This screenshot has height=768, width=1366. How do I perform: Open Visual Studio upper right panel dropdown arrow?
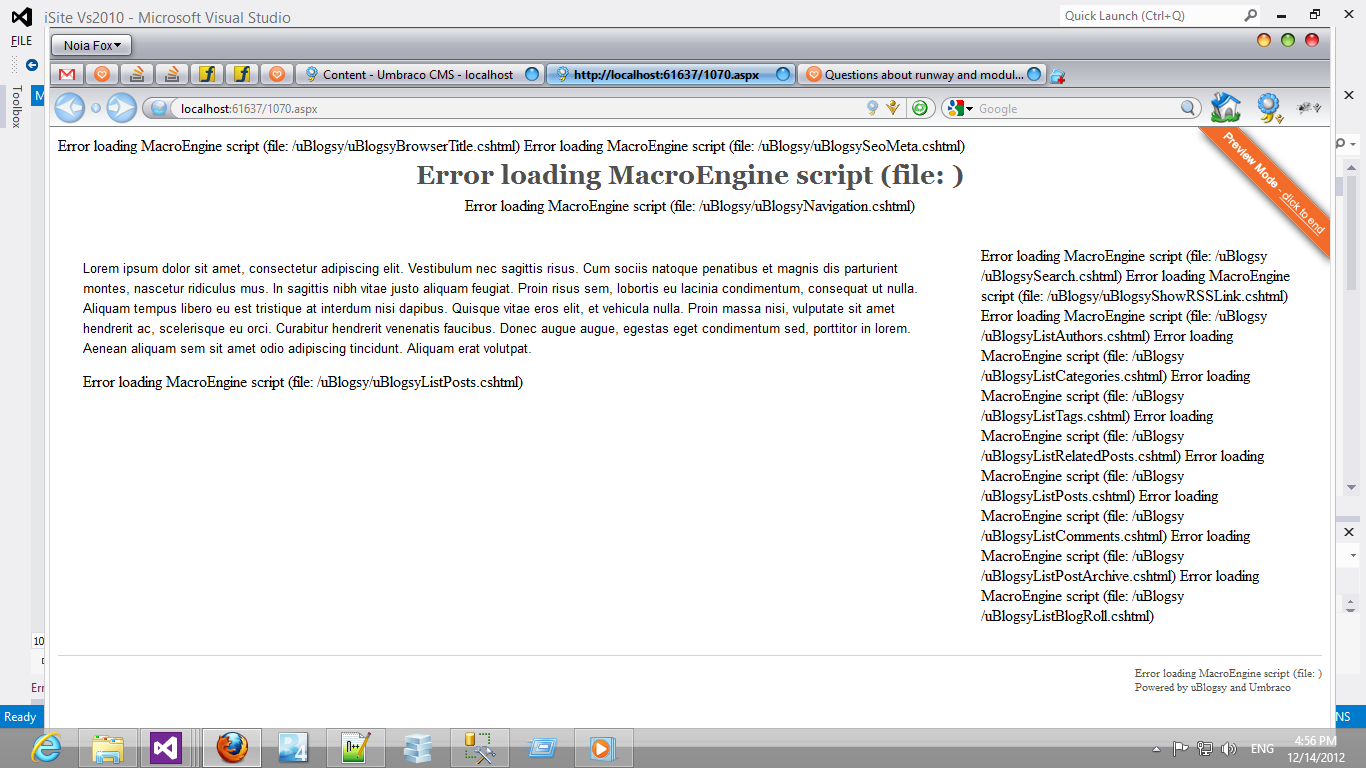(x=1353, y=145)
